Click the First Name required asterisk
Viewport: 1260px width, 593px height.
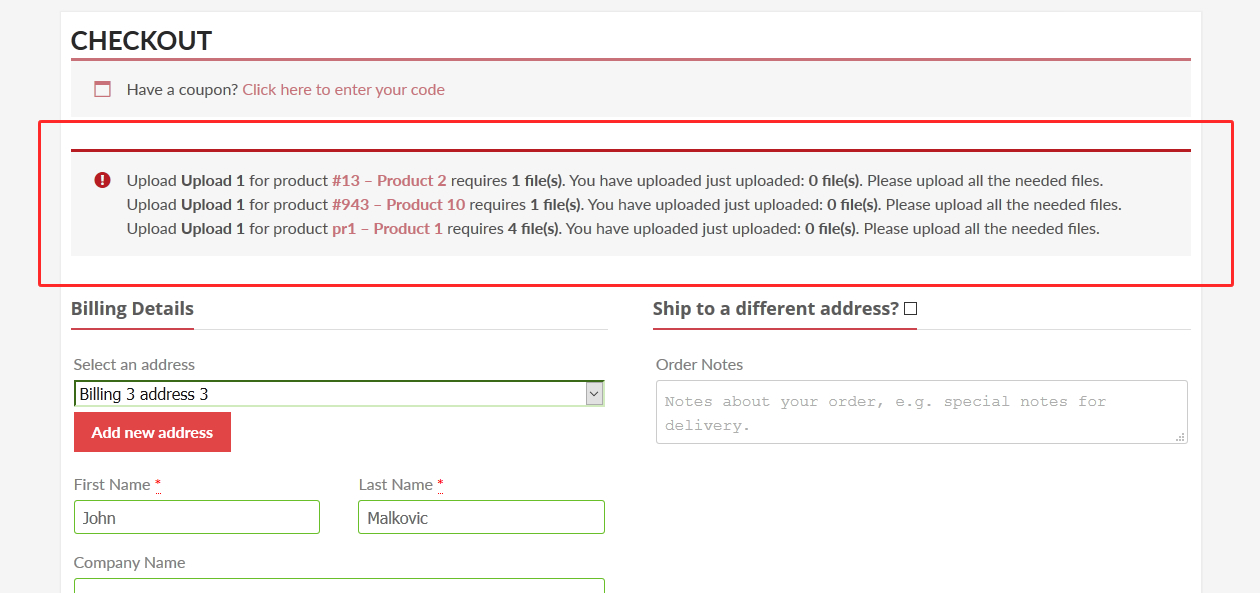coord(158,485)
